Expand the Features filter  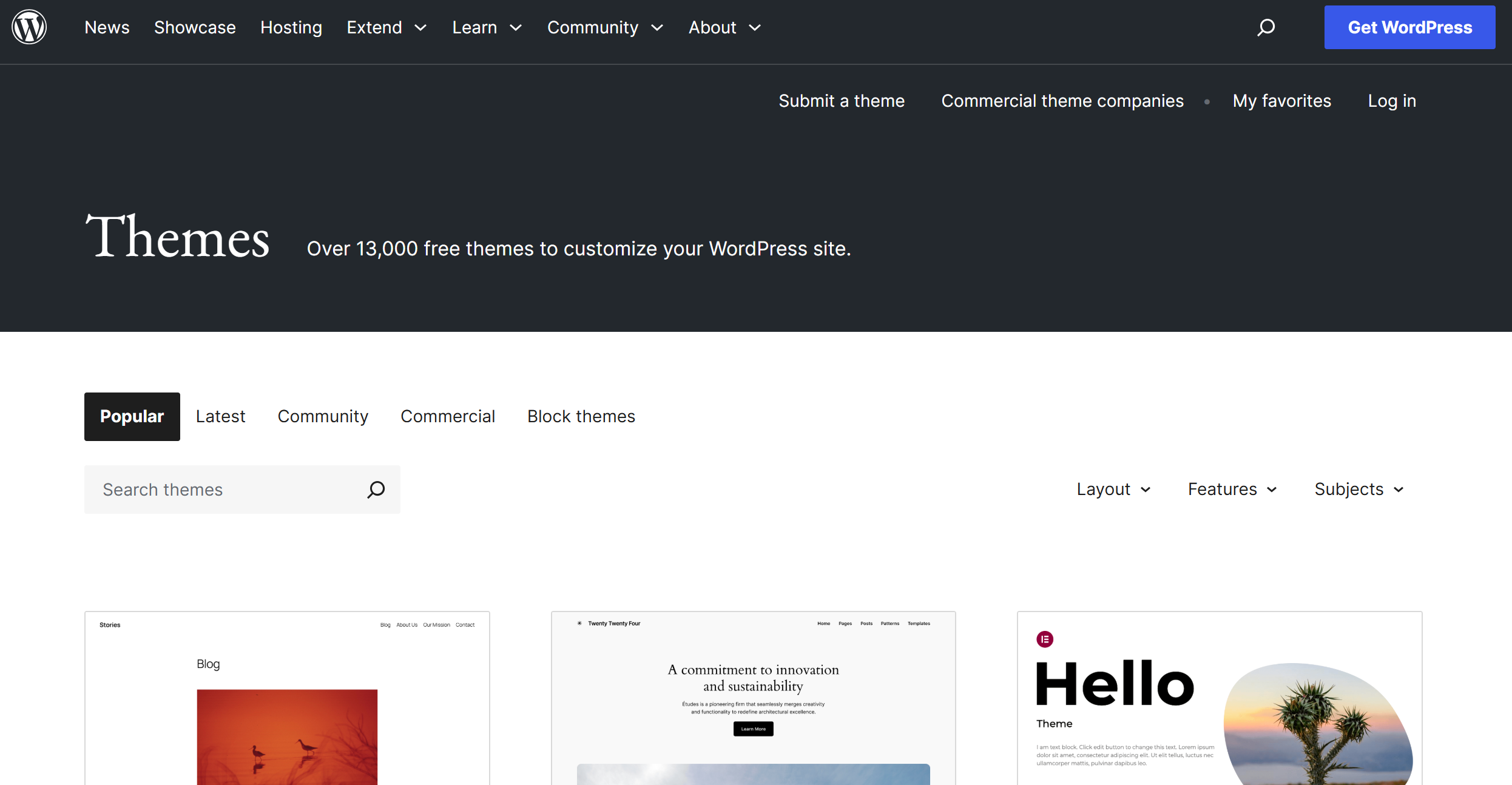1233,489
